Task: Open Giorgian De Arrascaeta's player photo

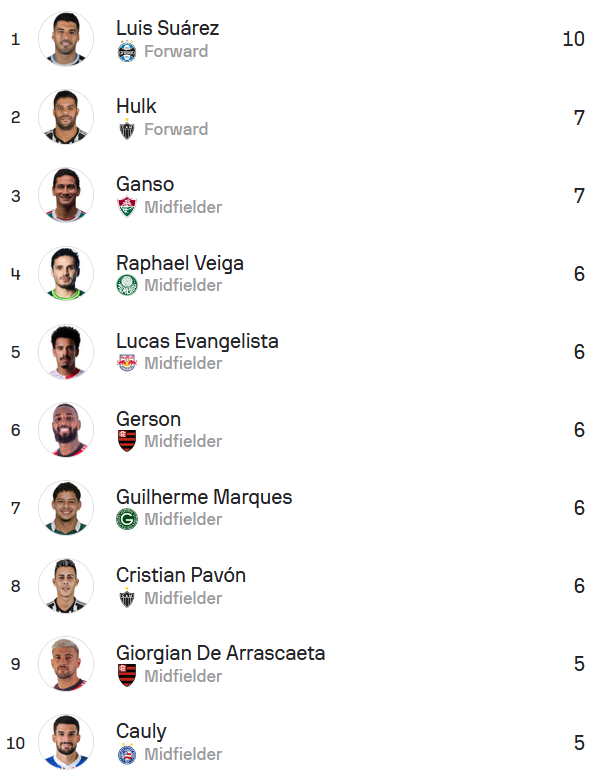Action: coord(66,664)
